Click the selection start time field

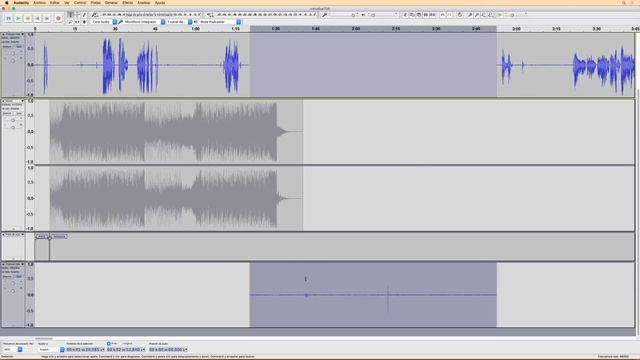[x=85, y=350]
